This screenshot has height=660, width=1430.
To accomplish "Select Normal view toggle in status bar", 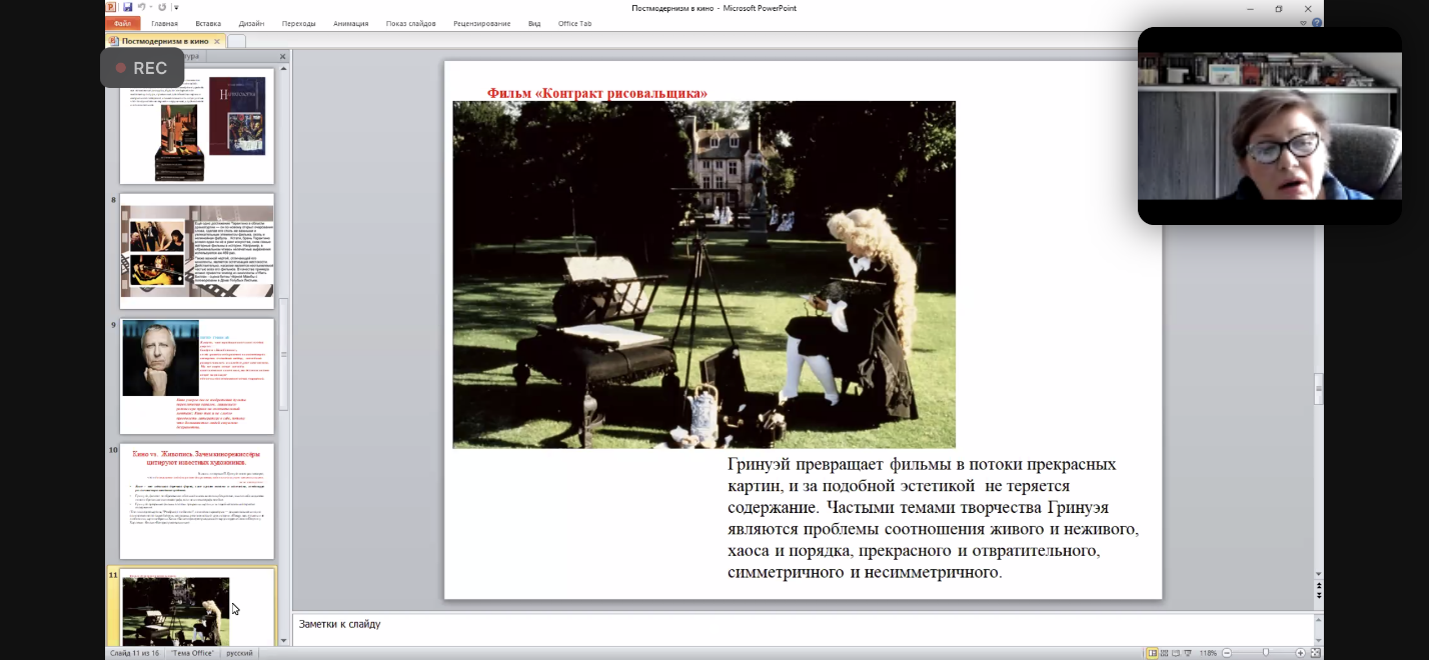I will tap(1153, 653).
